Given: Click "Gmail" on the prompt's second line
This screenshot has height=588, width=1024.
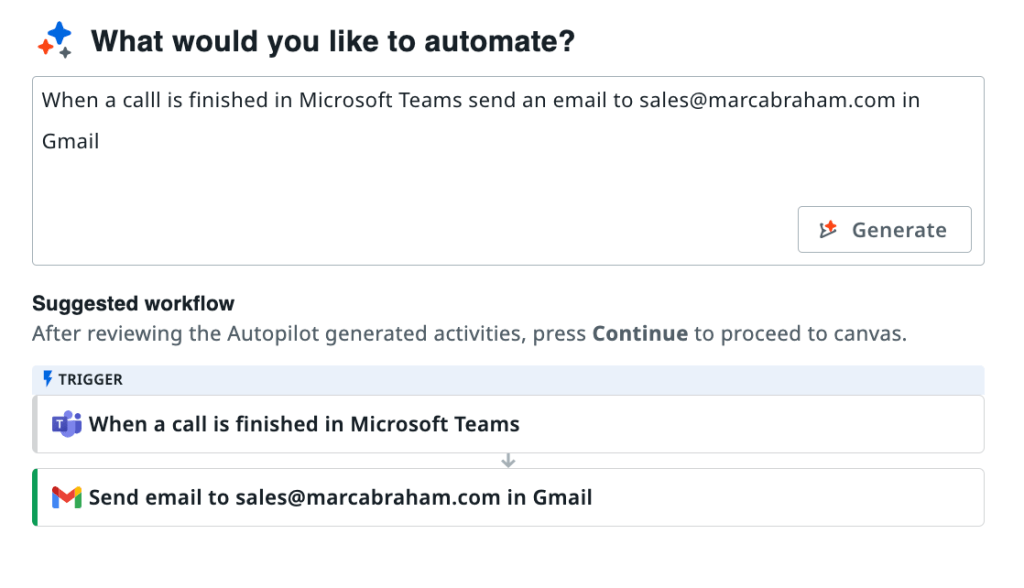Looking at the screenshot, I should point(70,141).
